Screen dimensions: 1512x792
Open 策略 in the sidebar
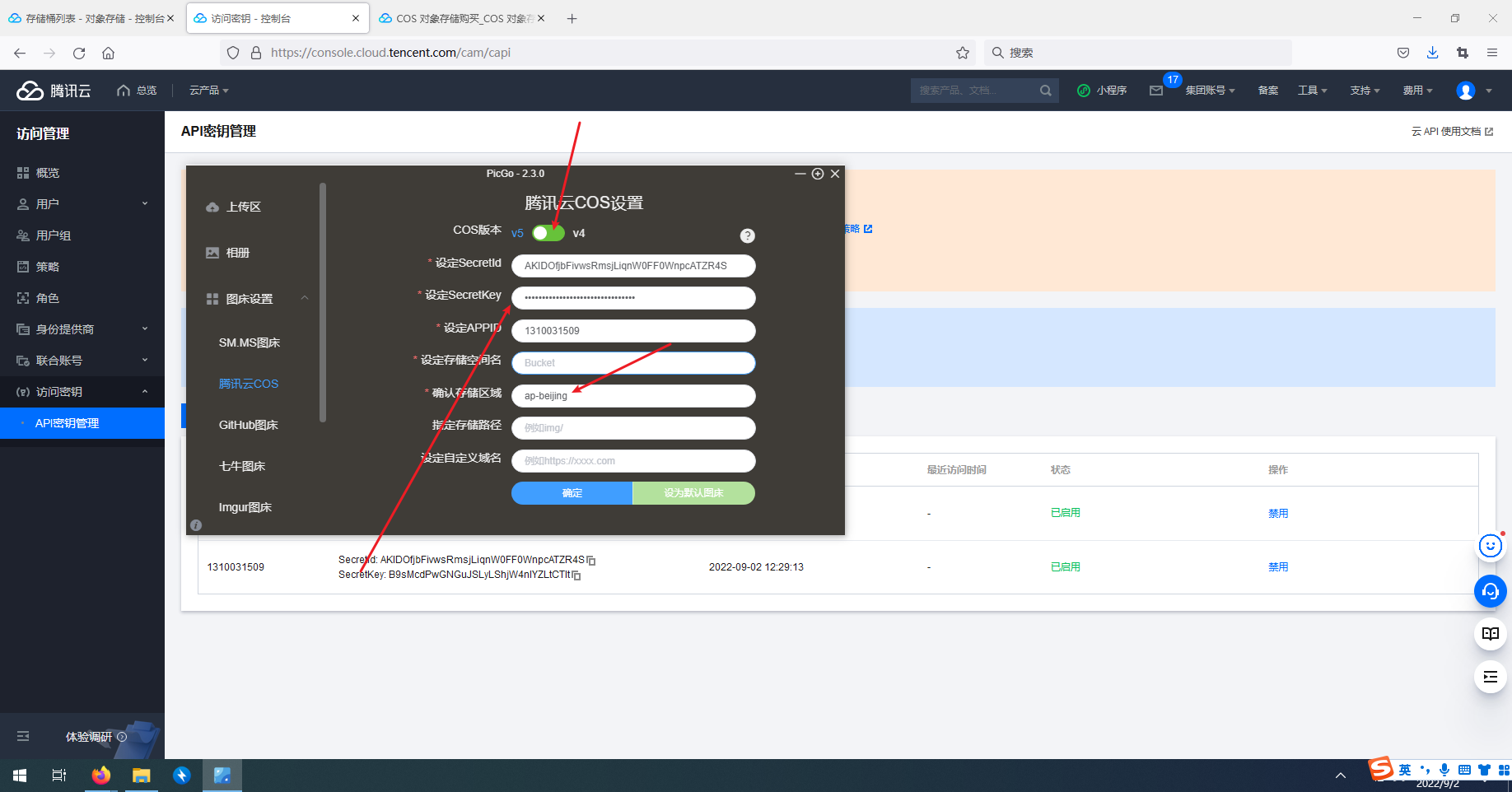tap(82, 267)
